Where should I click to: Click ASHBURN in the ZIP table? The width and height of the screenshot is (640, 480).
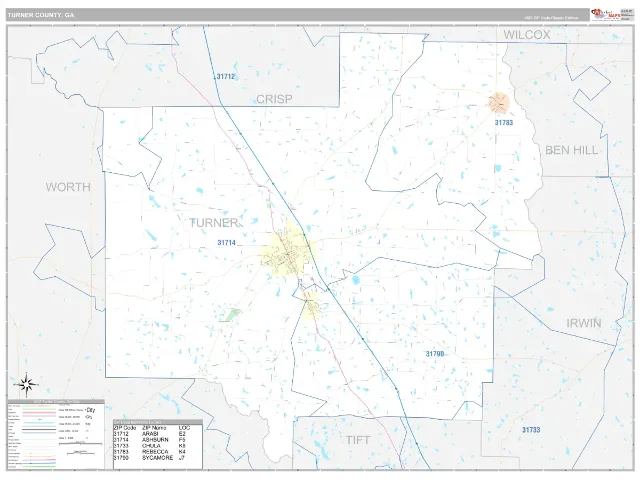(155, 440)
